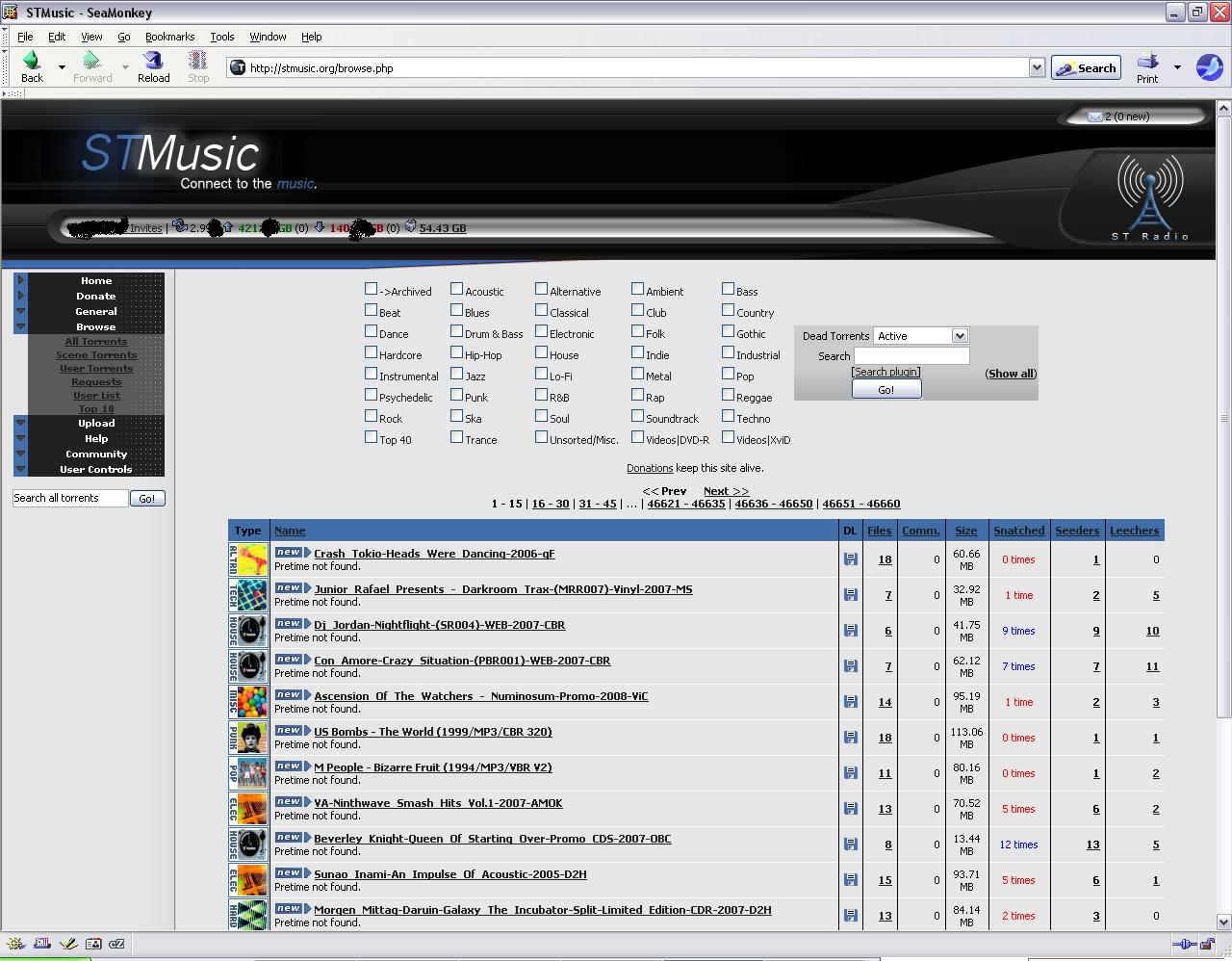Click the Stop loading toolbar icon

pyautogui.click(x=197, y=62)
